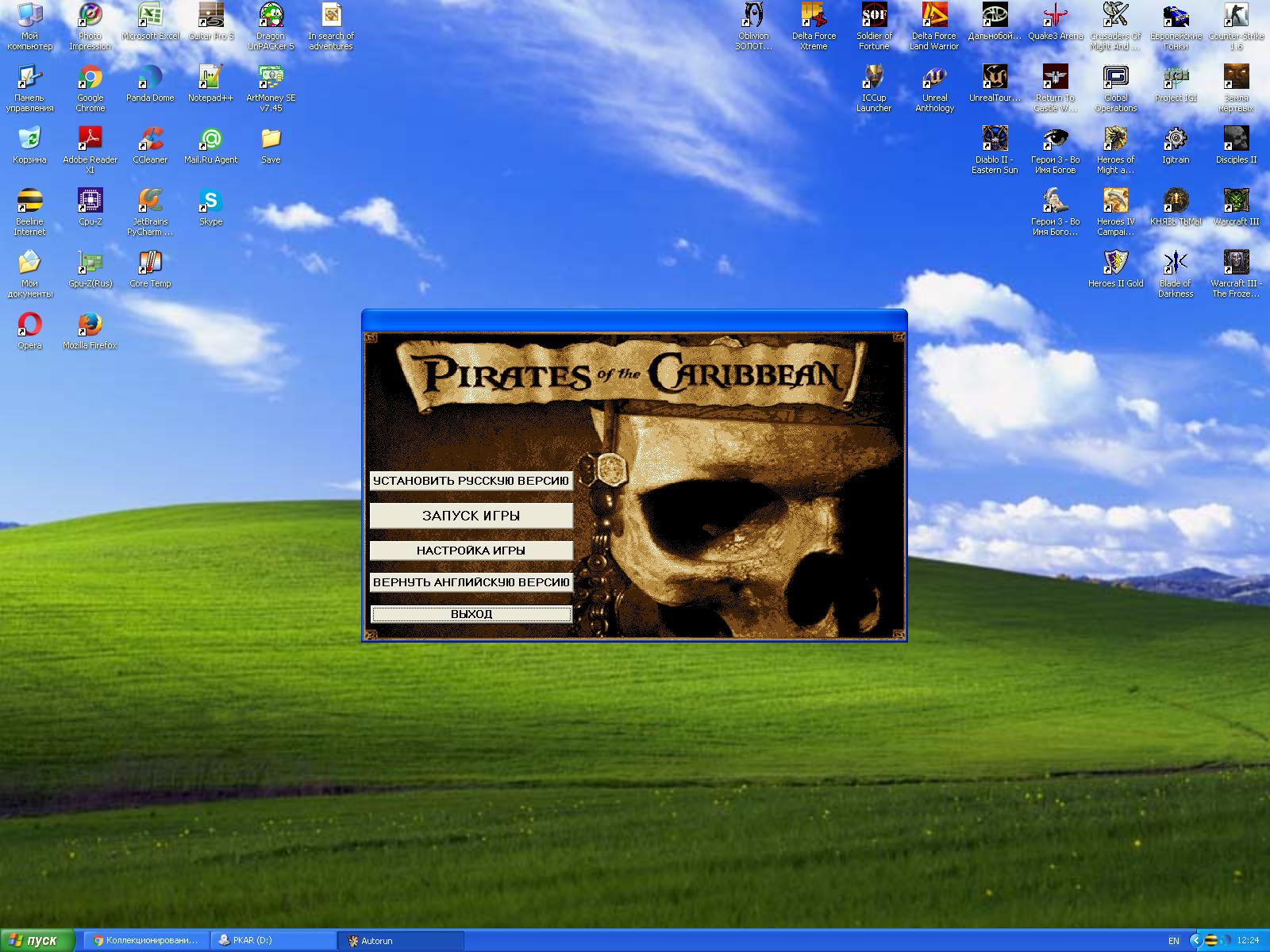
Task: Select the Notepad++ shortcut
Action: (x=210, y=84)
